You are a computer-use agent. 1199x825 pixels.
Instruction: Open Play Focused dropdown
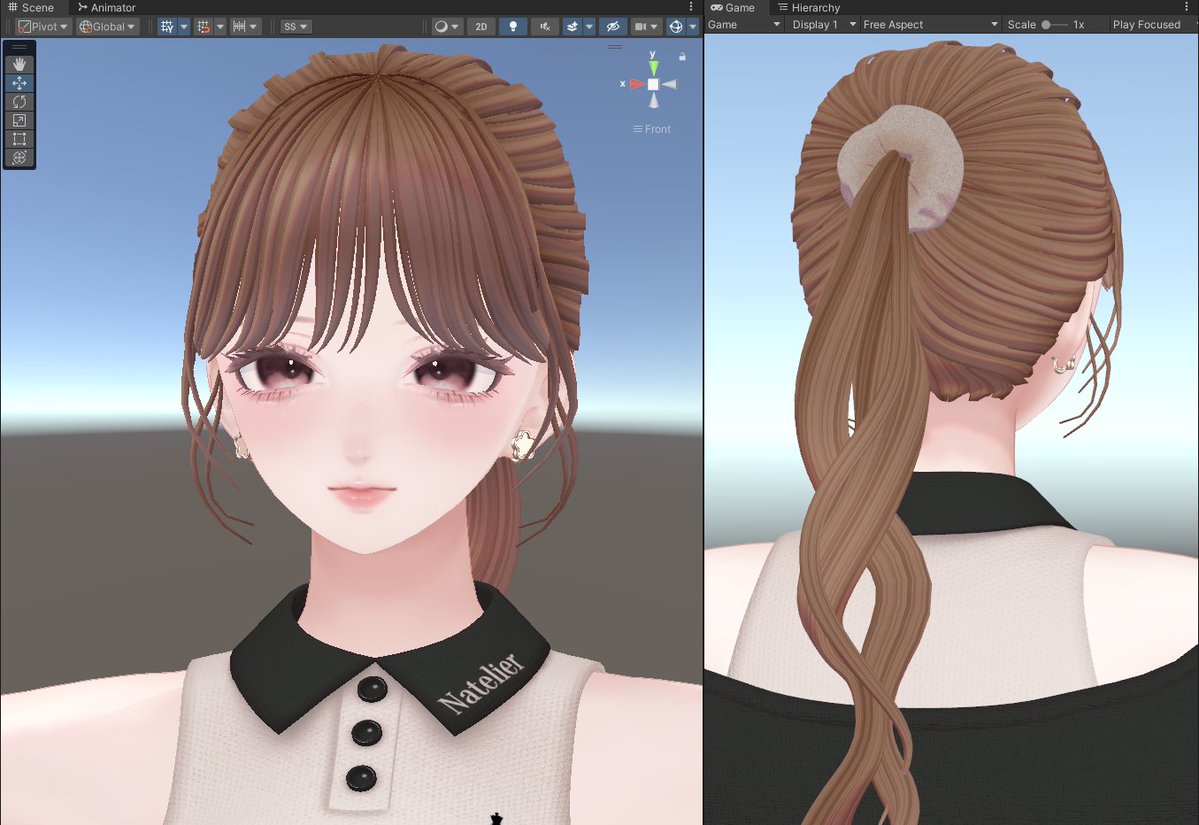tap(1153, 24)
